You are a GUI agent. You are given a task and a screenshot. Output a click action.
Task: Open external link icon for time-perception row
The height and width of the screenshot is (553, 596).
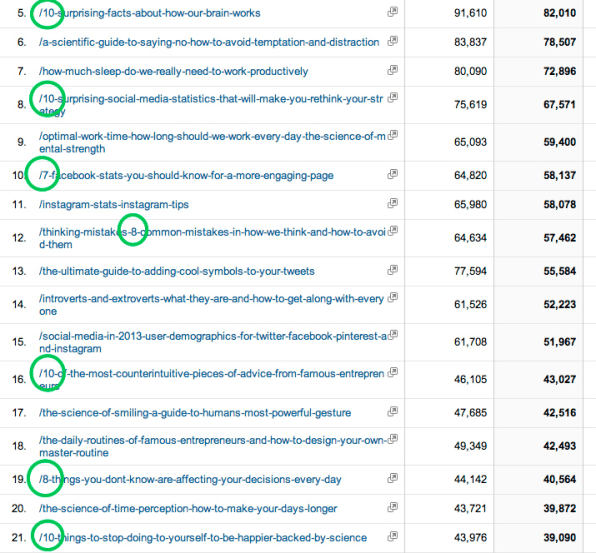393,507
